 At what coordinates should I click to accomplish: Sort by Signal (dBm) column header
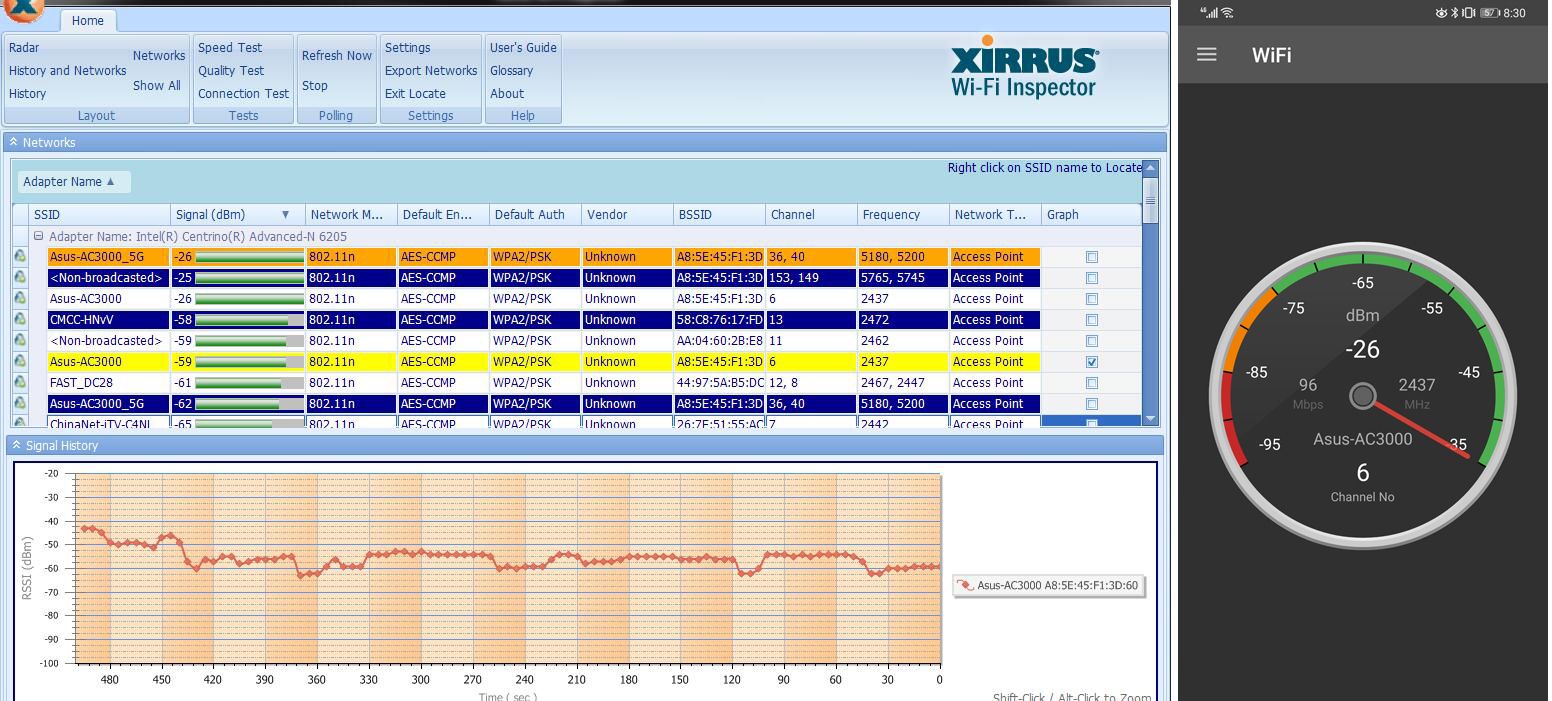click(237, 215)
